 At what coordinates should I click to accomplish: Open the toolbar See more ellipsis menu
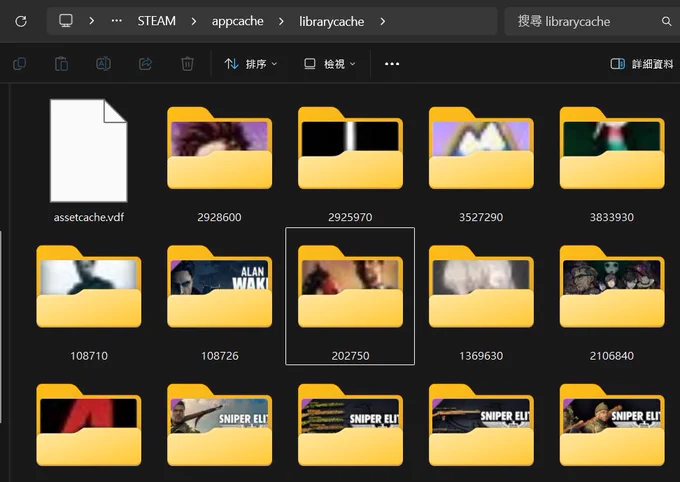point(392,64)
